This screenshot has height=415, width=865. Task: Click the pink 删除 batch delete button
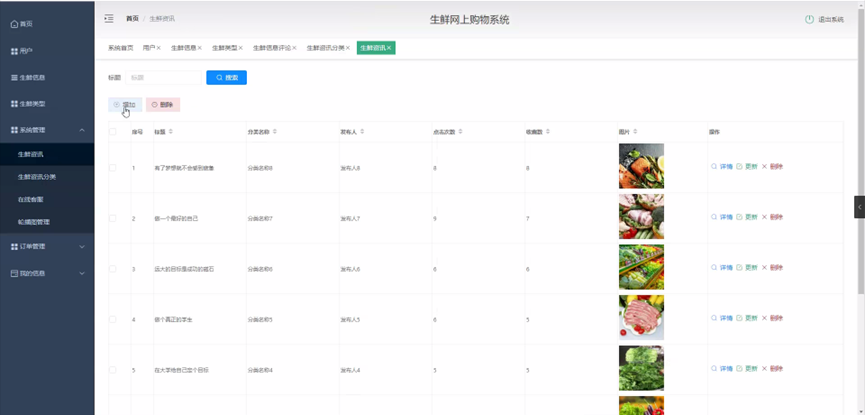163,104
